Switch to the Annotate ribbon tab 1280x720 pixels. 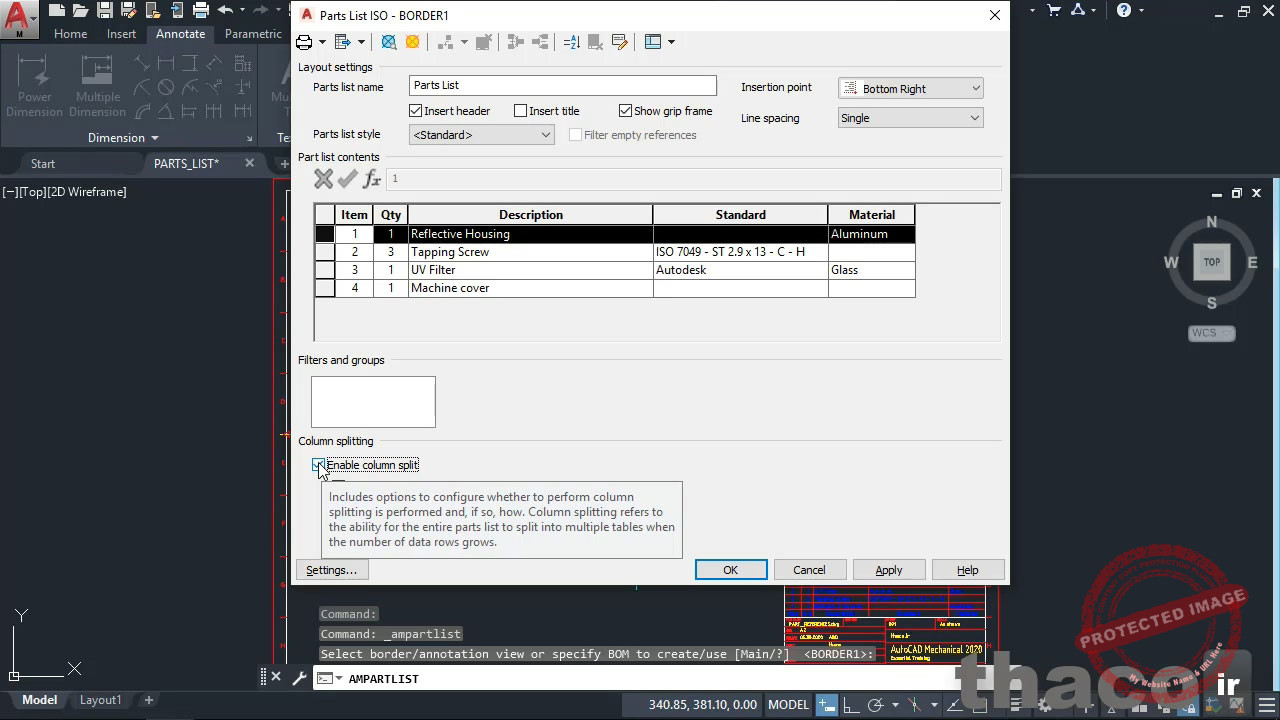180,34
